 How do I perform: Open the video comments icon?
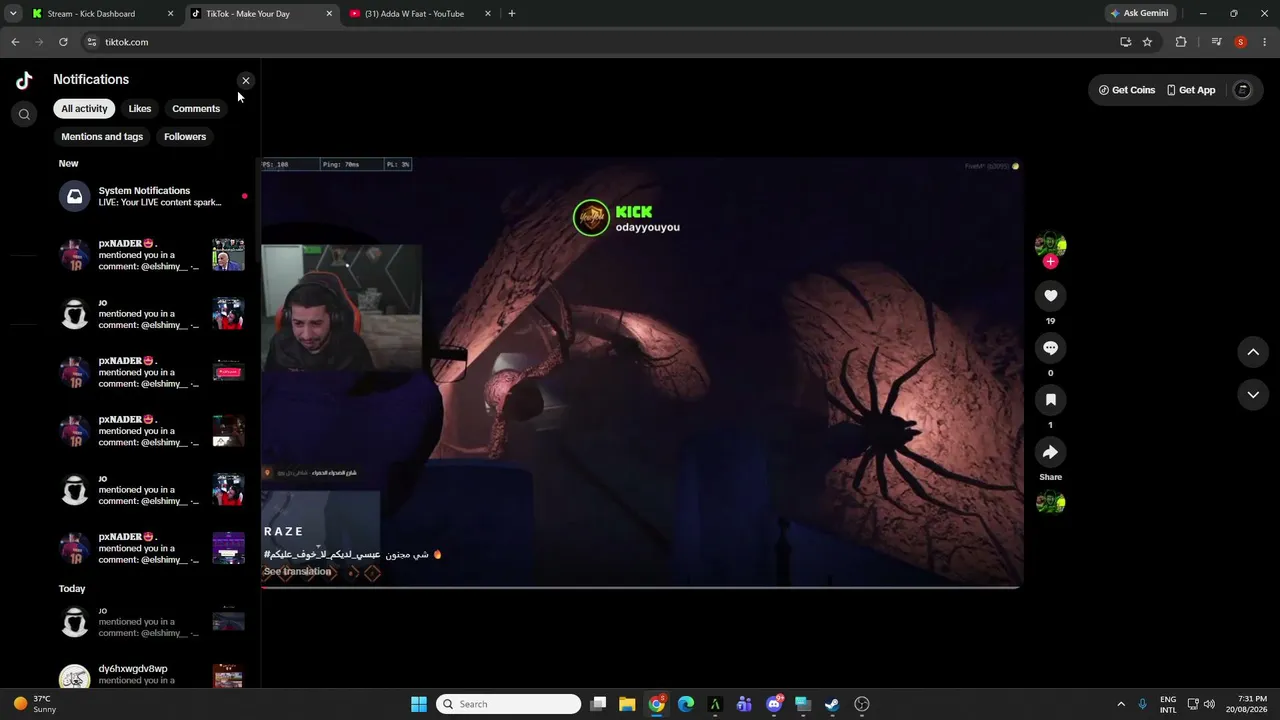(x=1050, y=348)
